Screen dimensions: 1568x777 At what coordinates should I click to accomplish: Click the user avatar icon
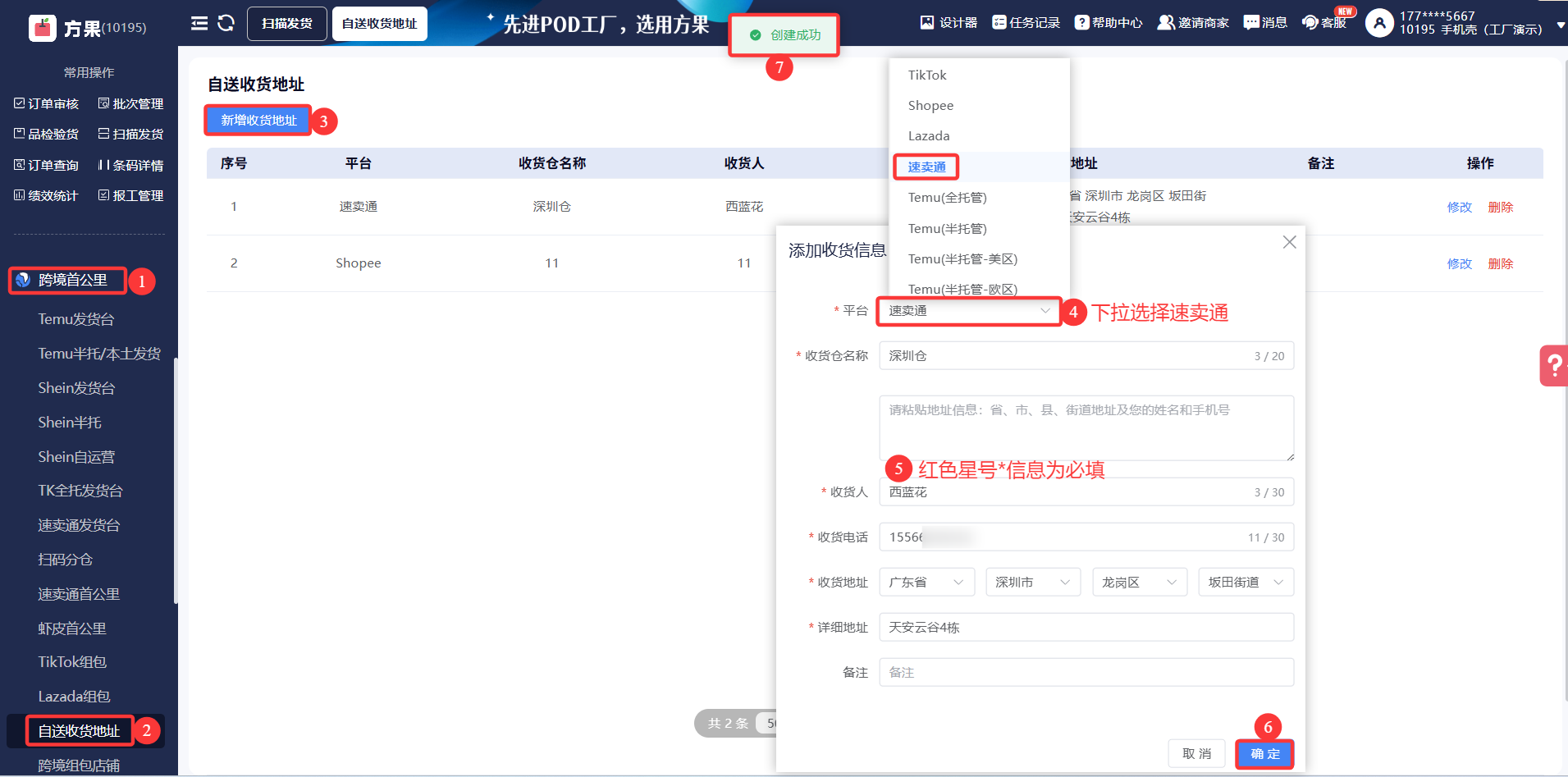point(1379,23)
